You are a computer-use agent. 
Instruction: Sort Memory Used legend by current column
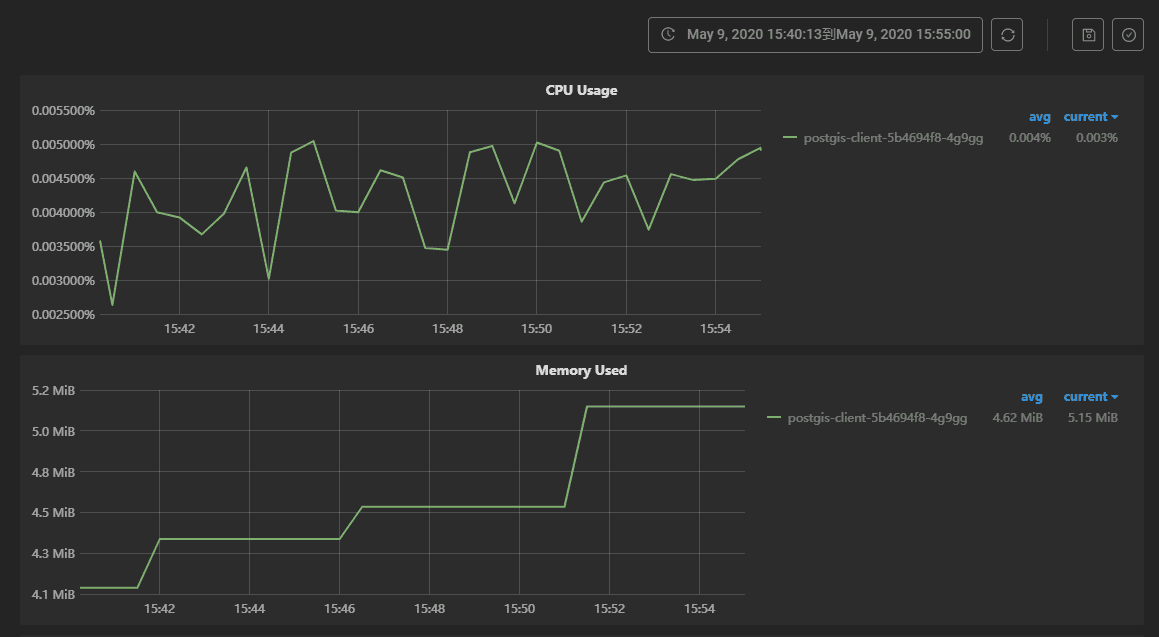click(1090, 397)
